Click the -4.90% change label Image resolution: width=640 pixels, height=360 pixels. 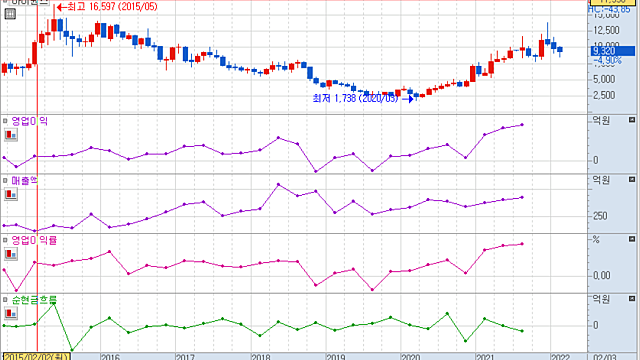click(607, 61)
